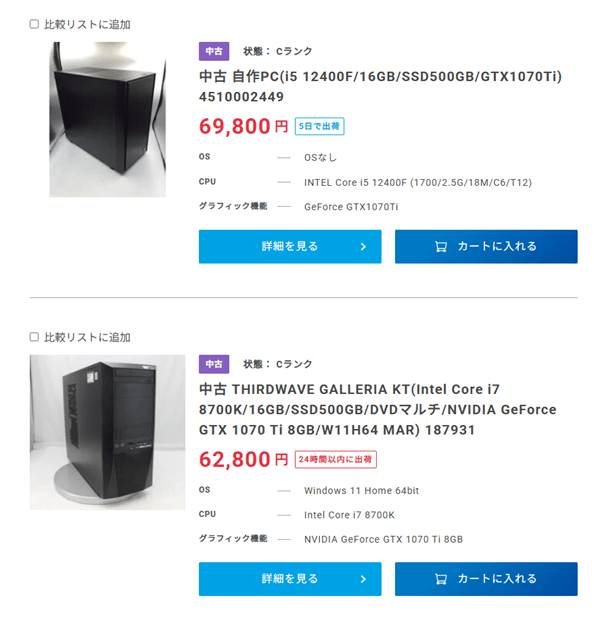Check compare-list box for the 自作PC listing
This screenshot has height=621, width=600.
click(35, 24)
